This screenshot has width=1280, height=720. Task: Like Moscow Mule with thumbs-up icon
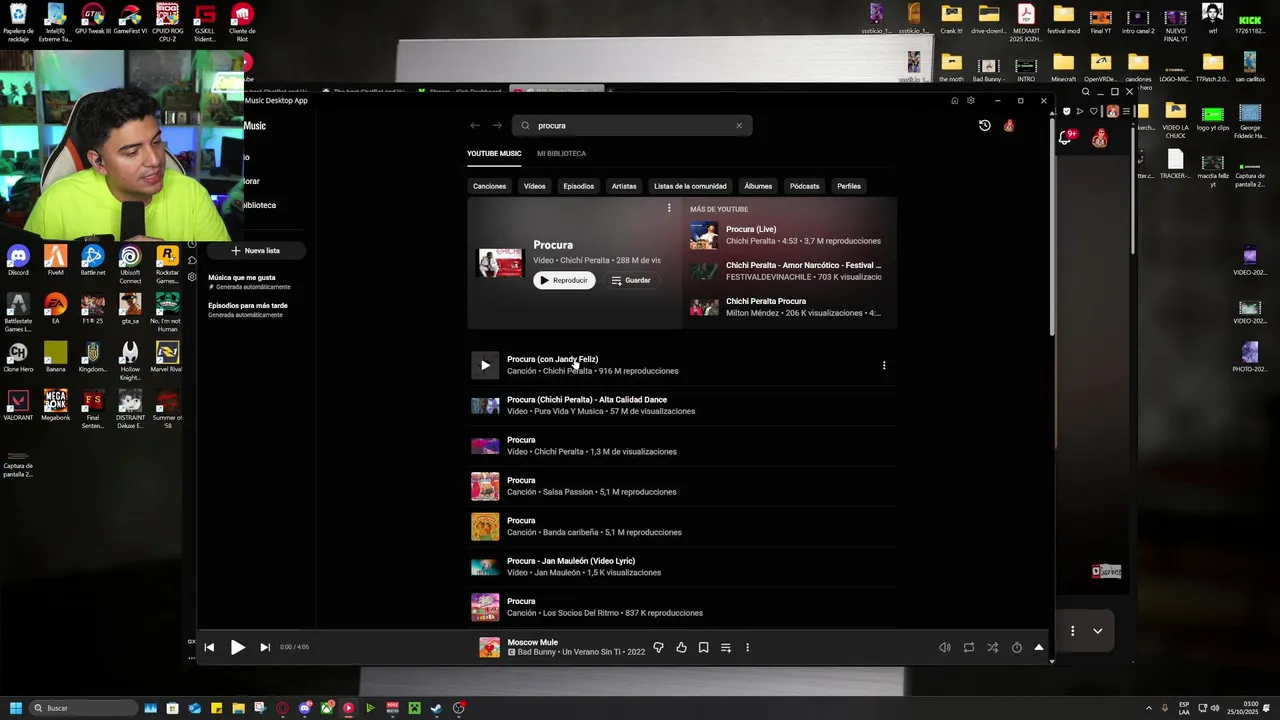[681, 648]
